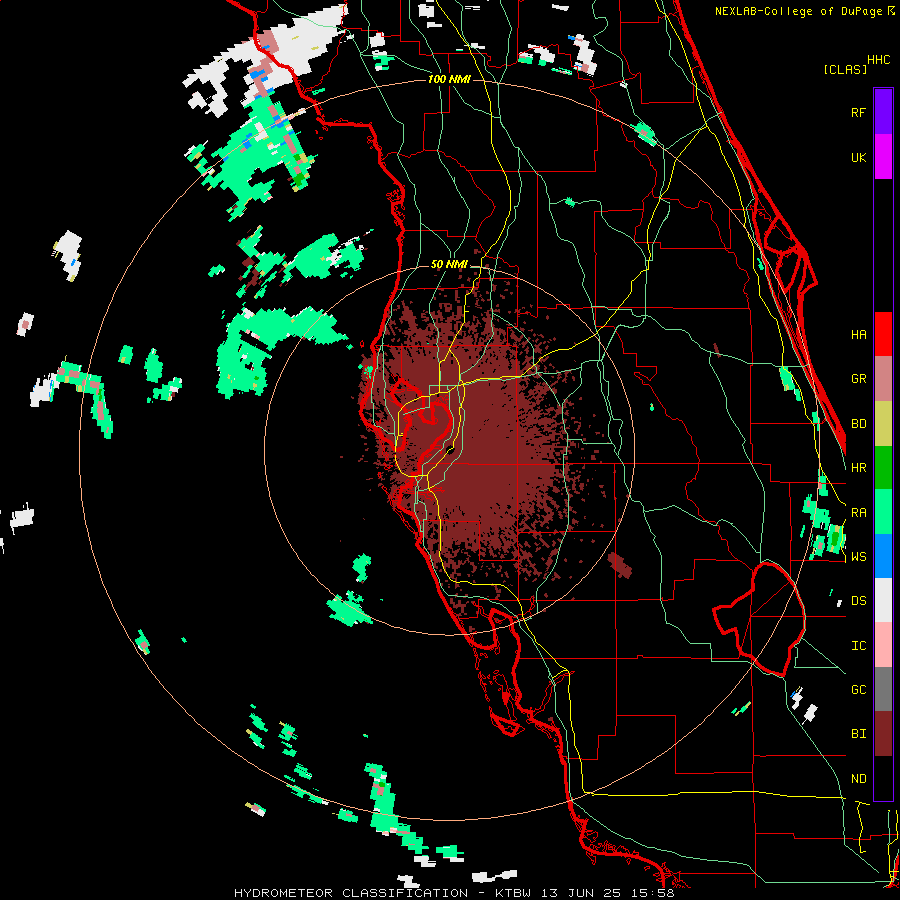Click the RF legend label text
Image resolution: width=900 pixels, height=900 pixels.
[858, 112]
